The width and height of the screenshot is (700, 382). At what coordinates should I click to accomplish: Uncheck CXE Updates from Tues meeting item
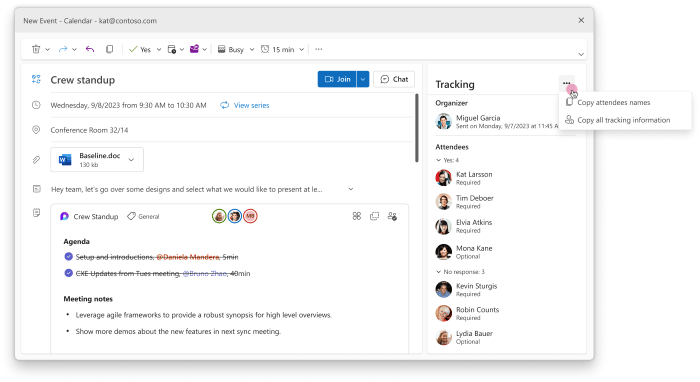tap(68, 273)
